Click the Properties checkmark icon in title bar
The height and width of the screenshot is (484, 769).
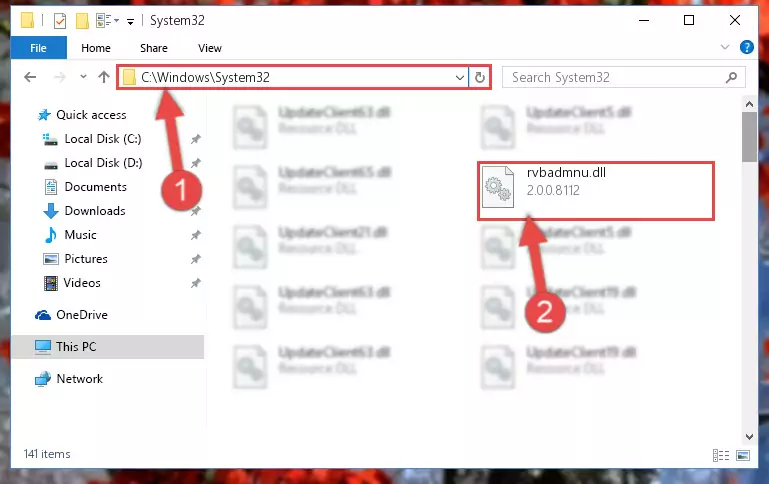coord(60,21)
